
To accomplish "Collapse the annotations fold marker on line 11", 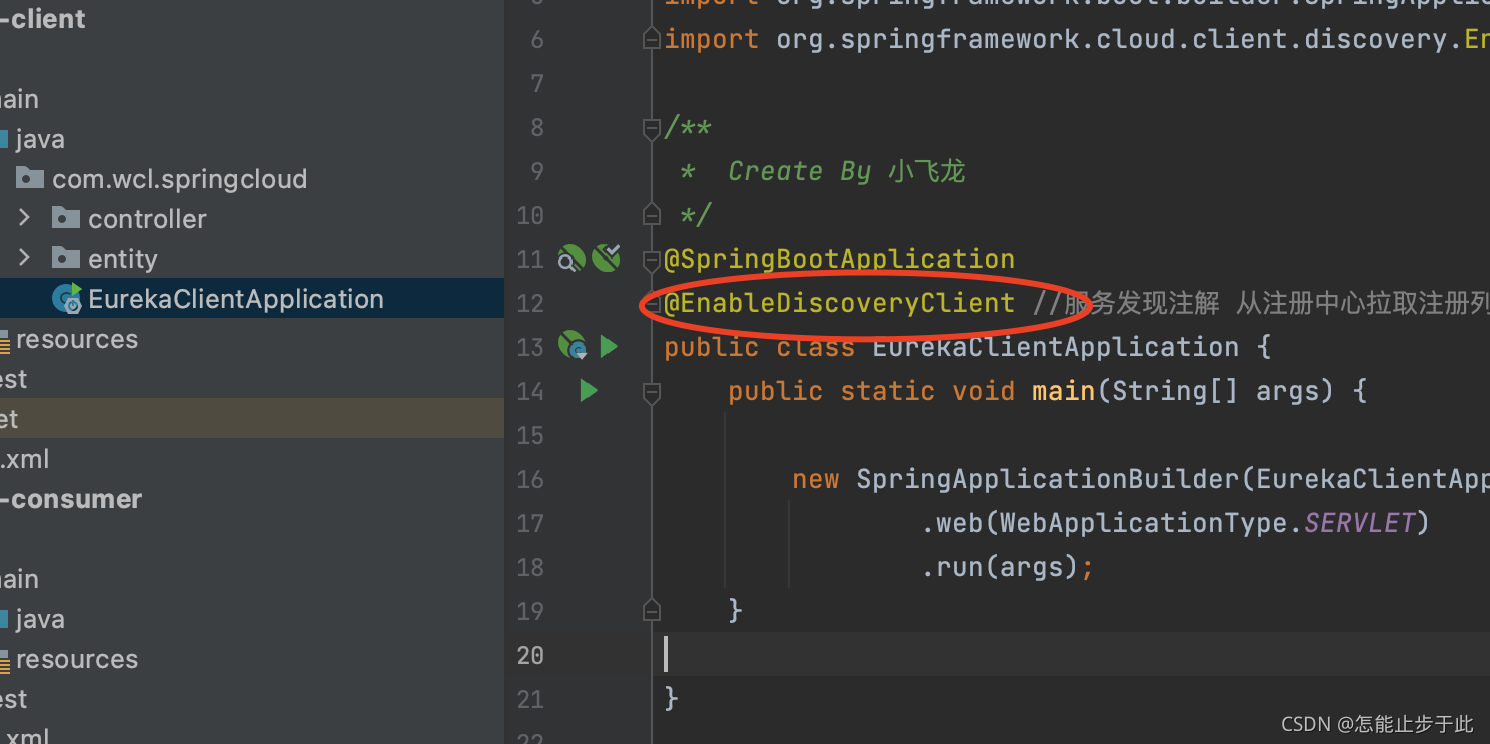I will 652,259.
